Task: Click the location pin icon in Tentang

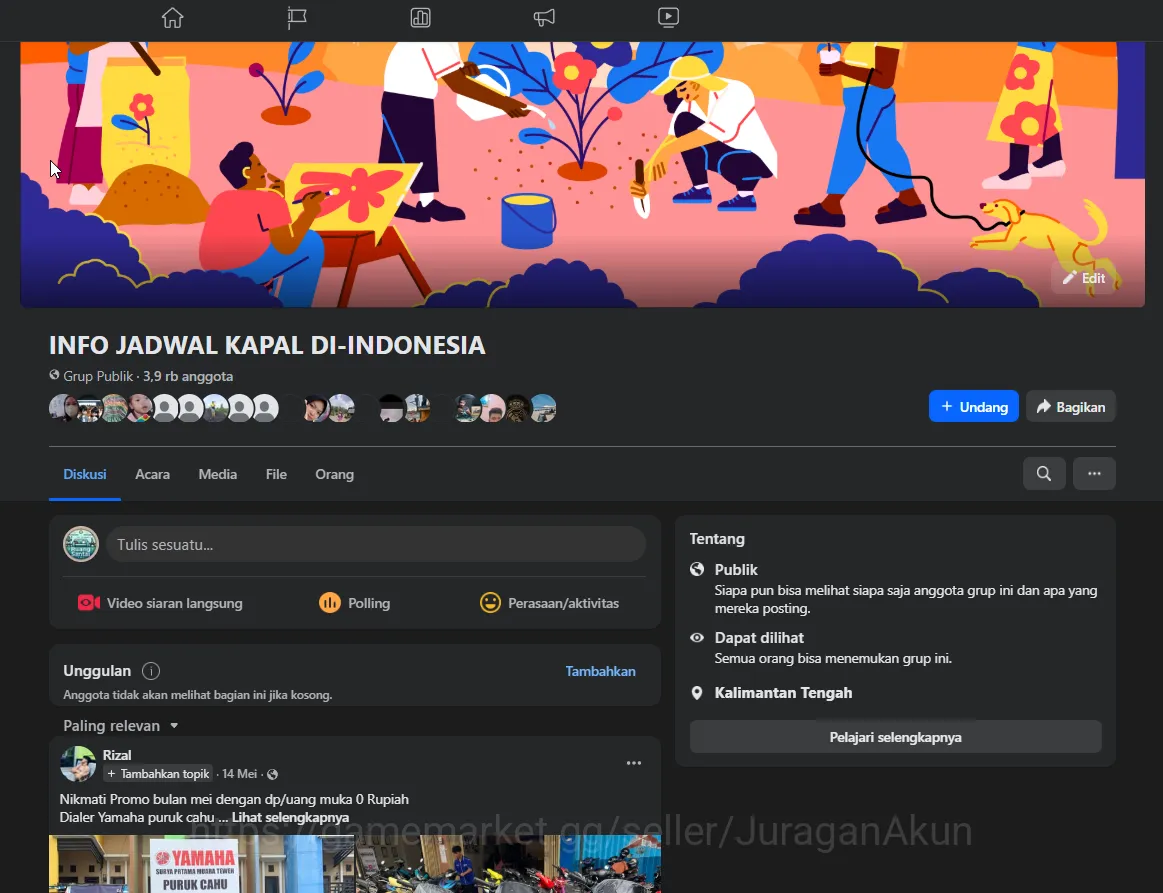Action: (x=696, y=693)
